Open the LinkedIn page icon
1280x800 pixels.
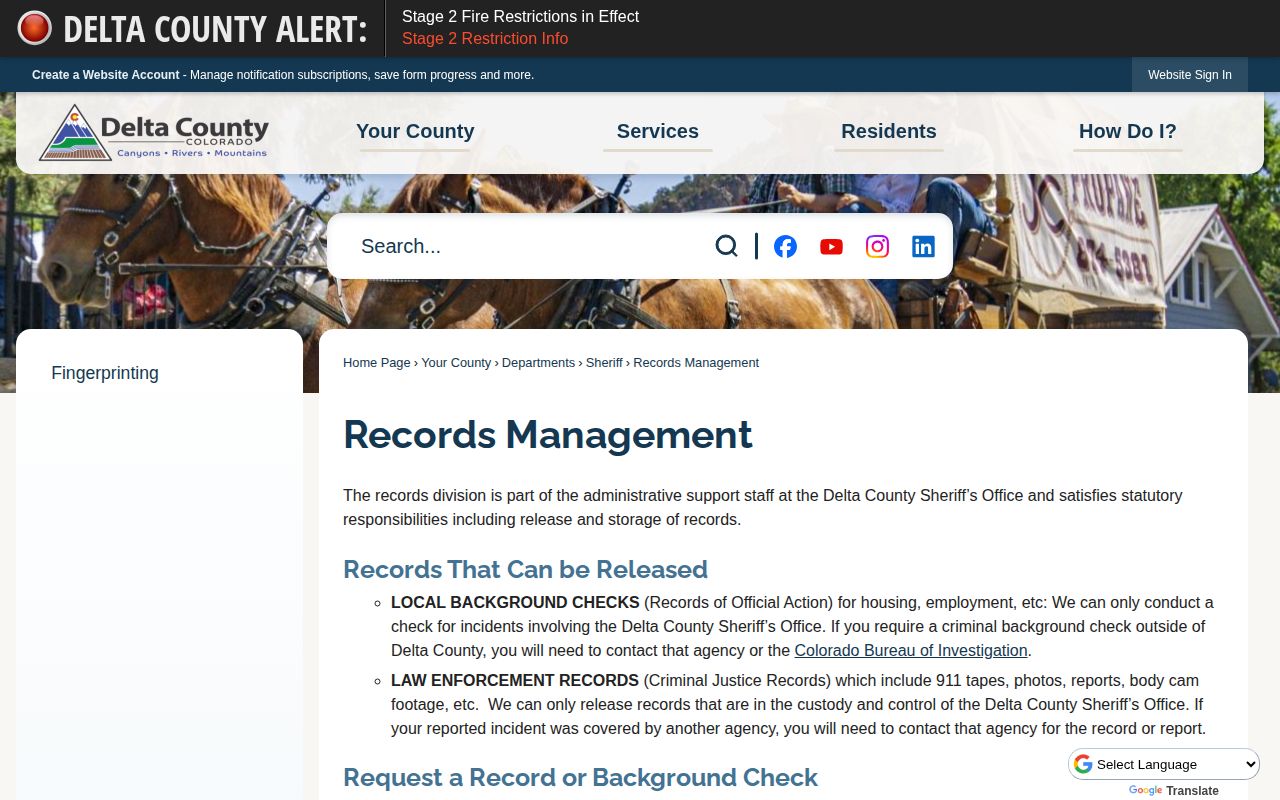tap(923, 246)
